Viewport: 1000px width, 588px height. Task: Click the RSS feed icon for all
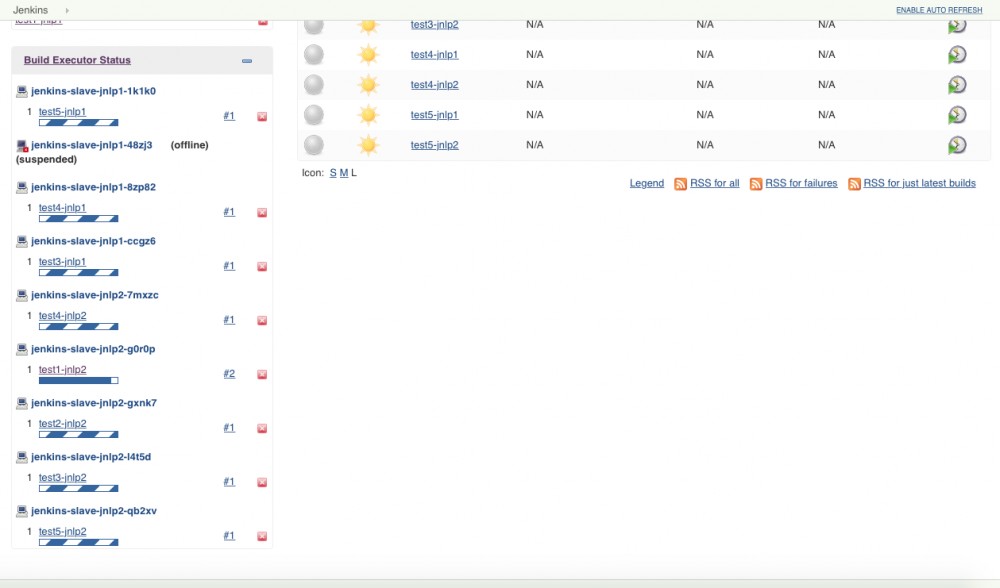click(x=680, y=184)
